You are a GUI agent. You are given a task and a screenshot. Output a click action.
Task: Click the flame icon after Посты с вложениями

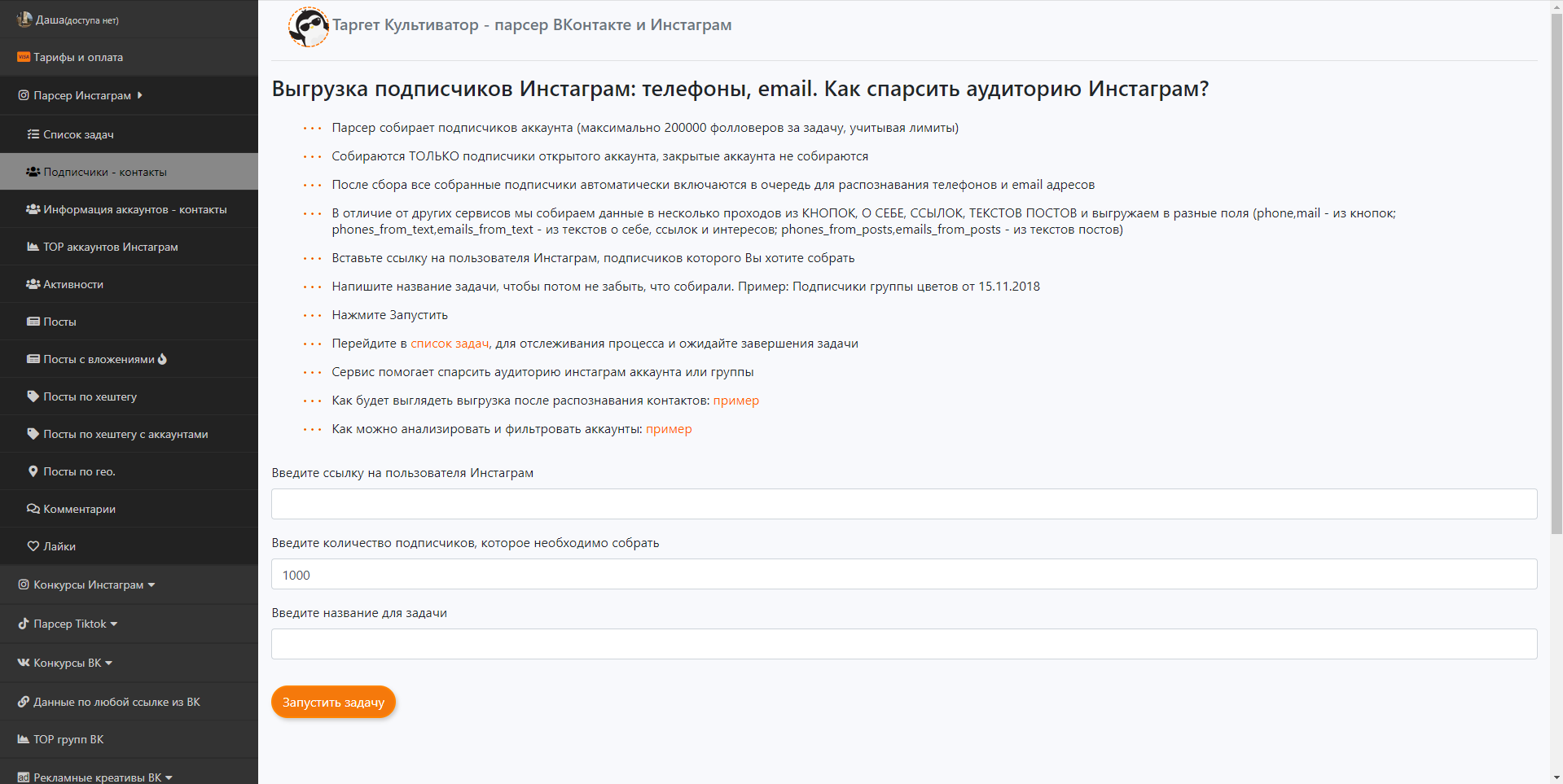point(162,359)
